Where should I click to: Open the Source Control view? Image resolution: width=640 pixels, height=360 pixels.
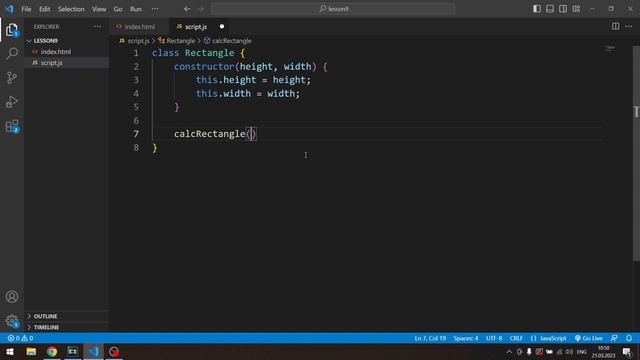(x=12, y=78)
